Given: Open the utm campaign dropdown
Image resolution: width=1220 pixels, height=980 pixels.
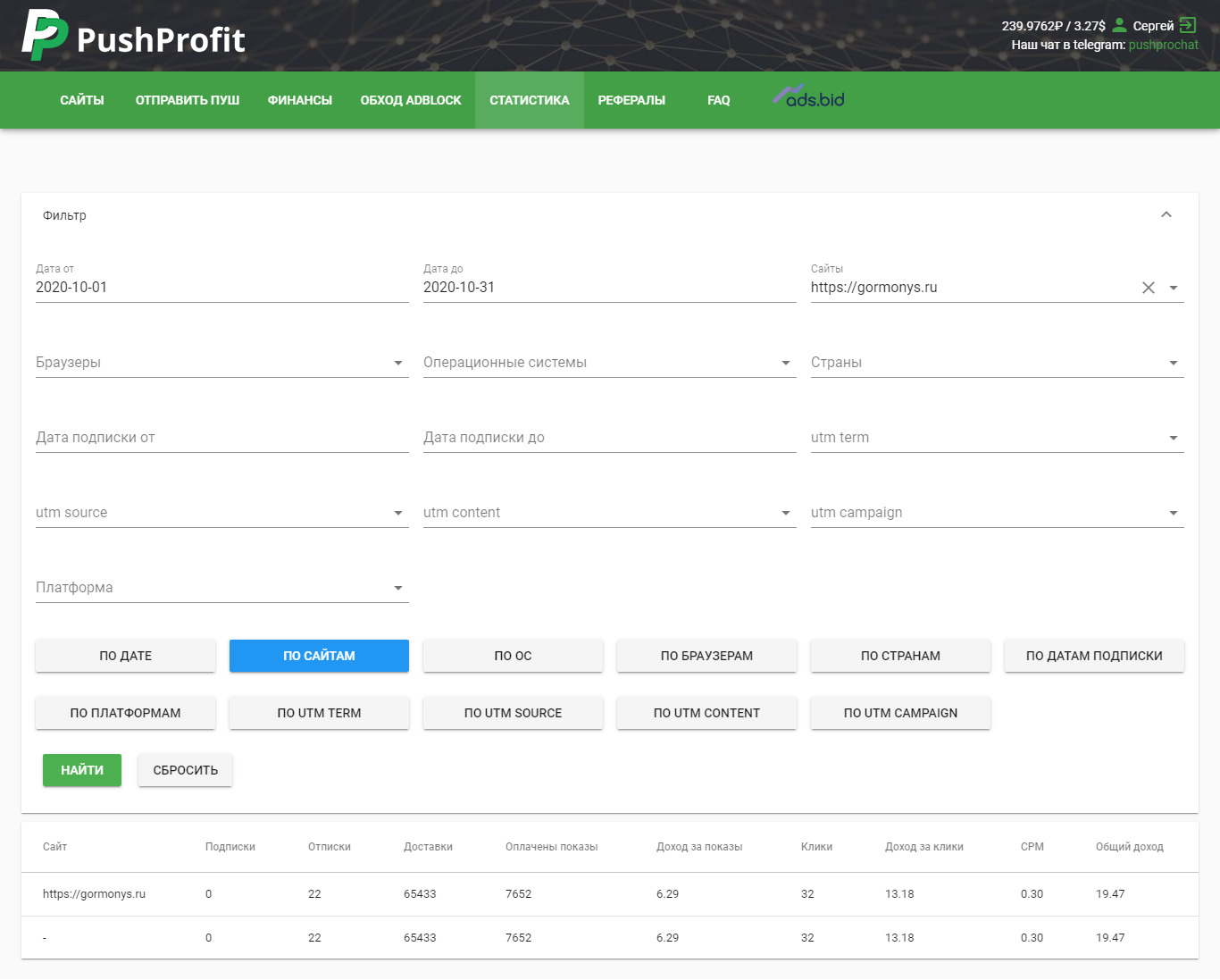Looking at the screenshot, I should click(997, 513).
